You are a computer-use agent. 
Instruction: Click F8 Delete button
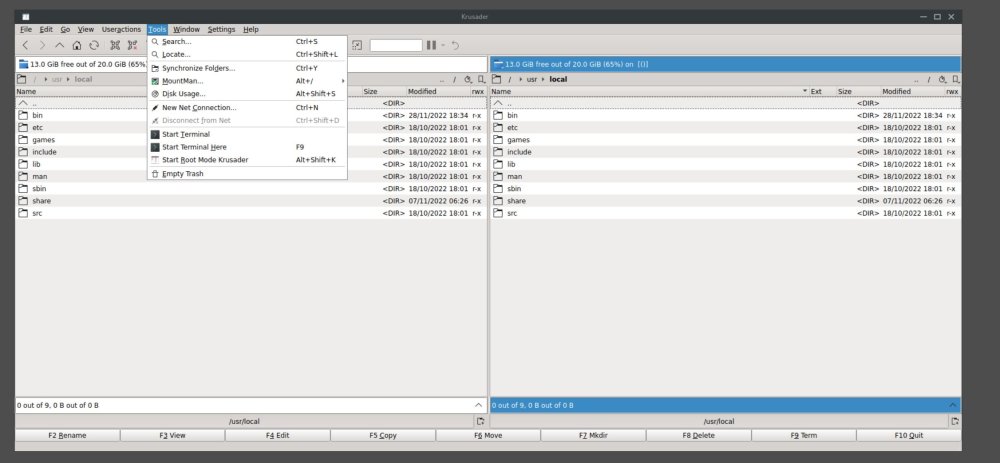698,436
